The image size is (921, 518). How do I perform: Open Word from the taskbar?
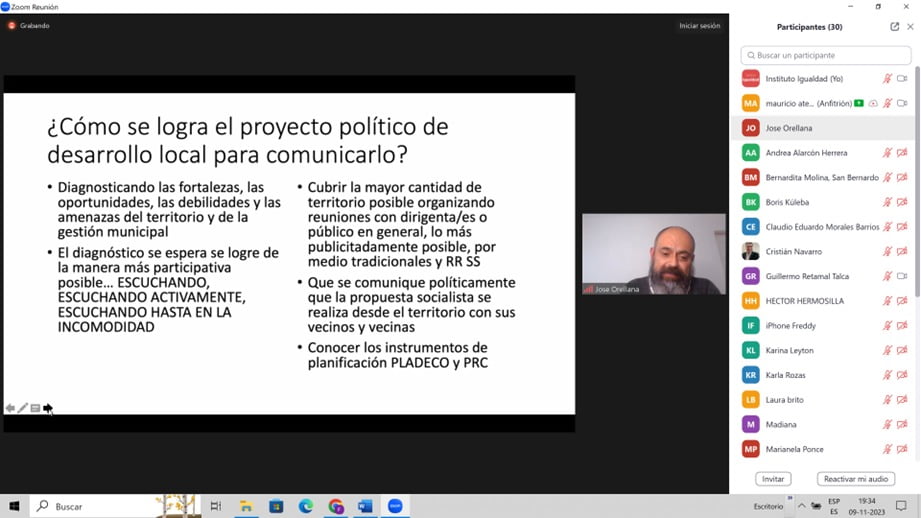[x=365, y=507]
